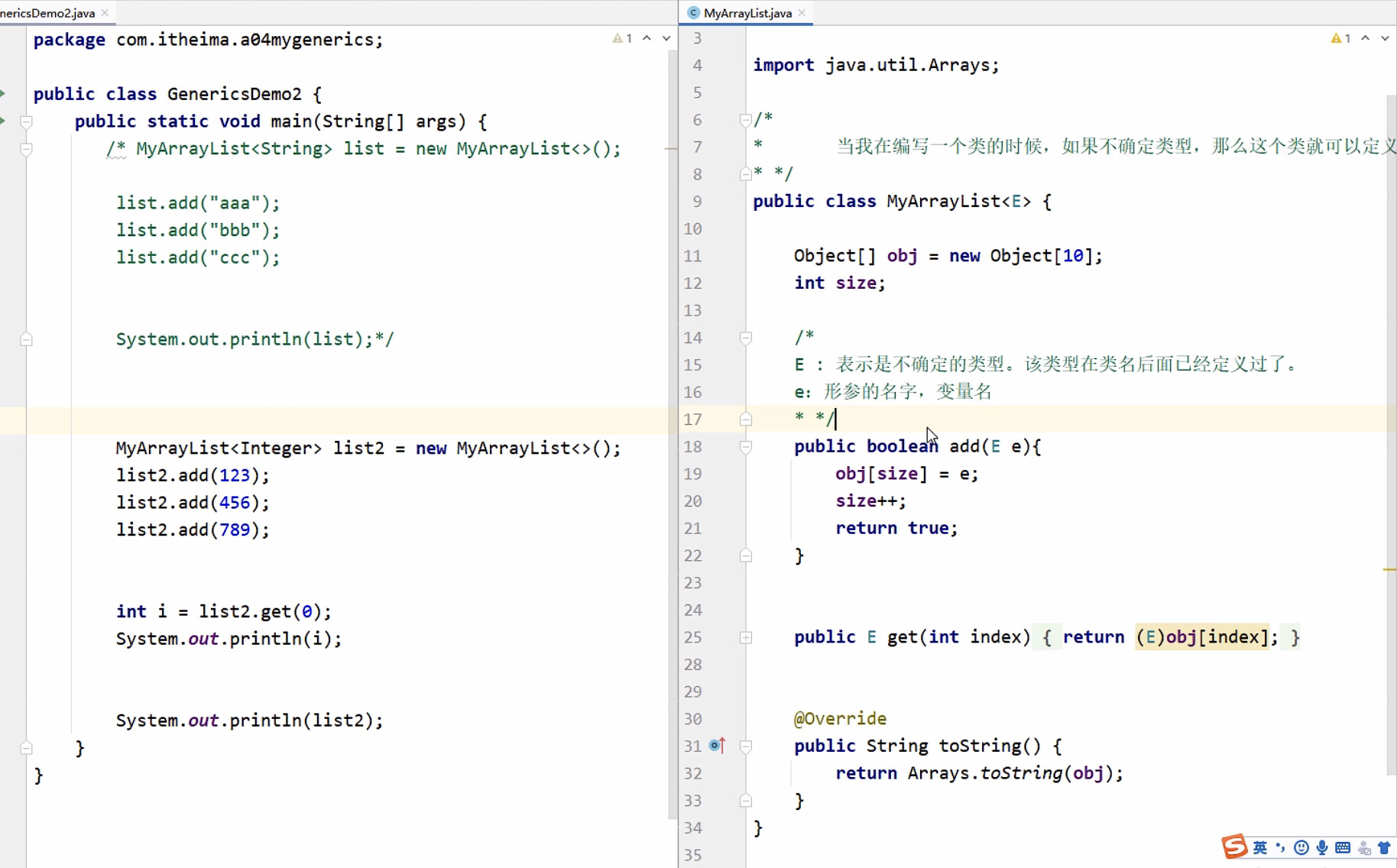Start Sogou voice input microphone

[x=1322, y=847]
